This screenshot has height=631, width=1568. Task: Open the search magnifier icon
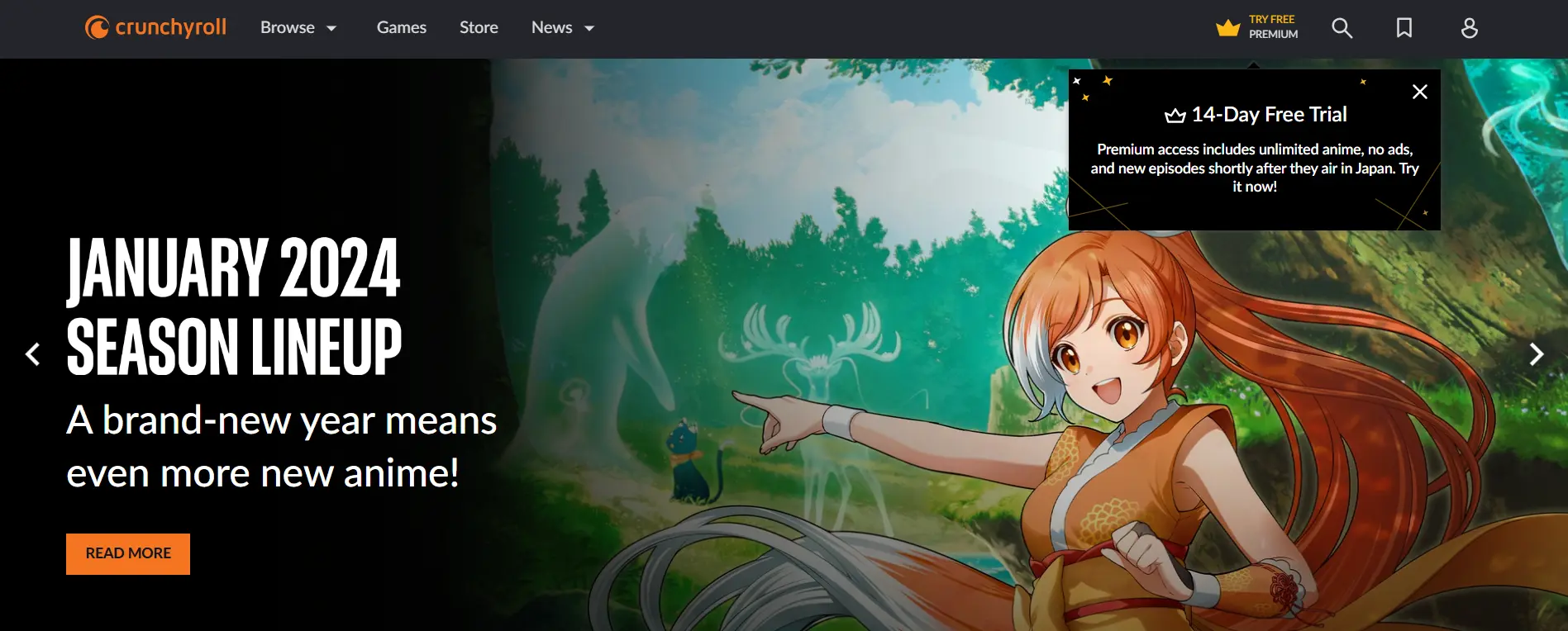tap(1342, 28)
